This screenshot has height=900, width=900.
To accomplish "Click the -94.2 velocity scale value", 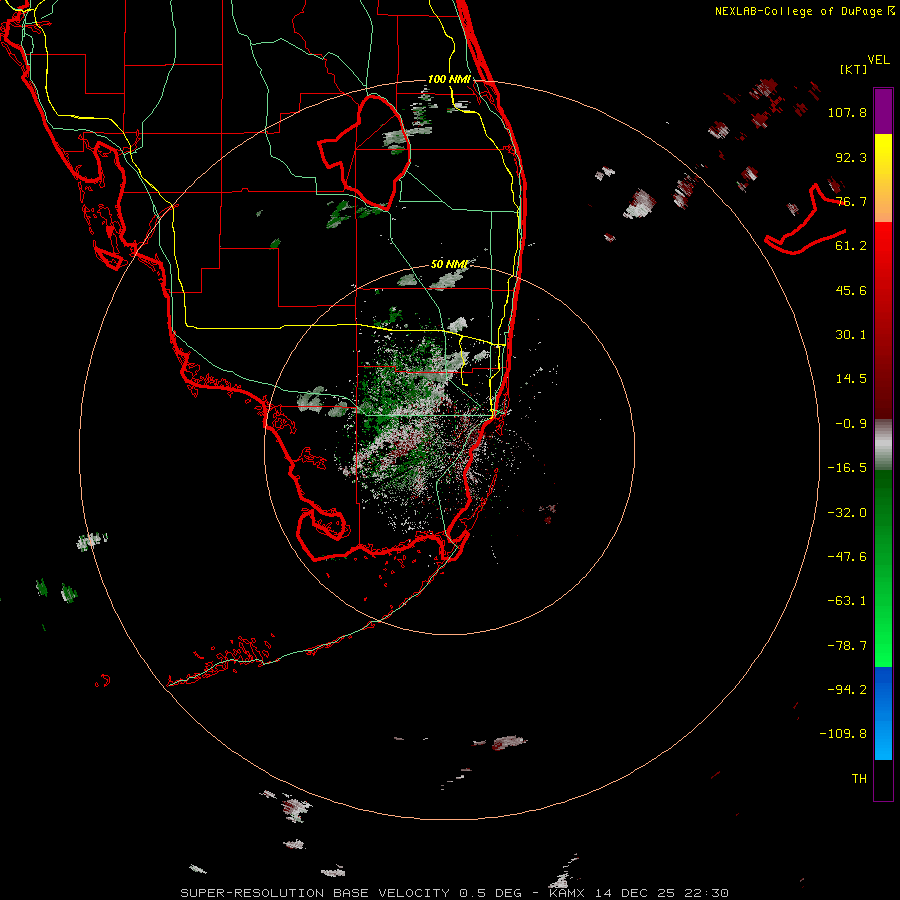I will (x=847, y=690).
